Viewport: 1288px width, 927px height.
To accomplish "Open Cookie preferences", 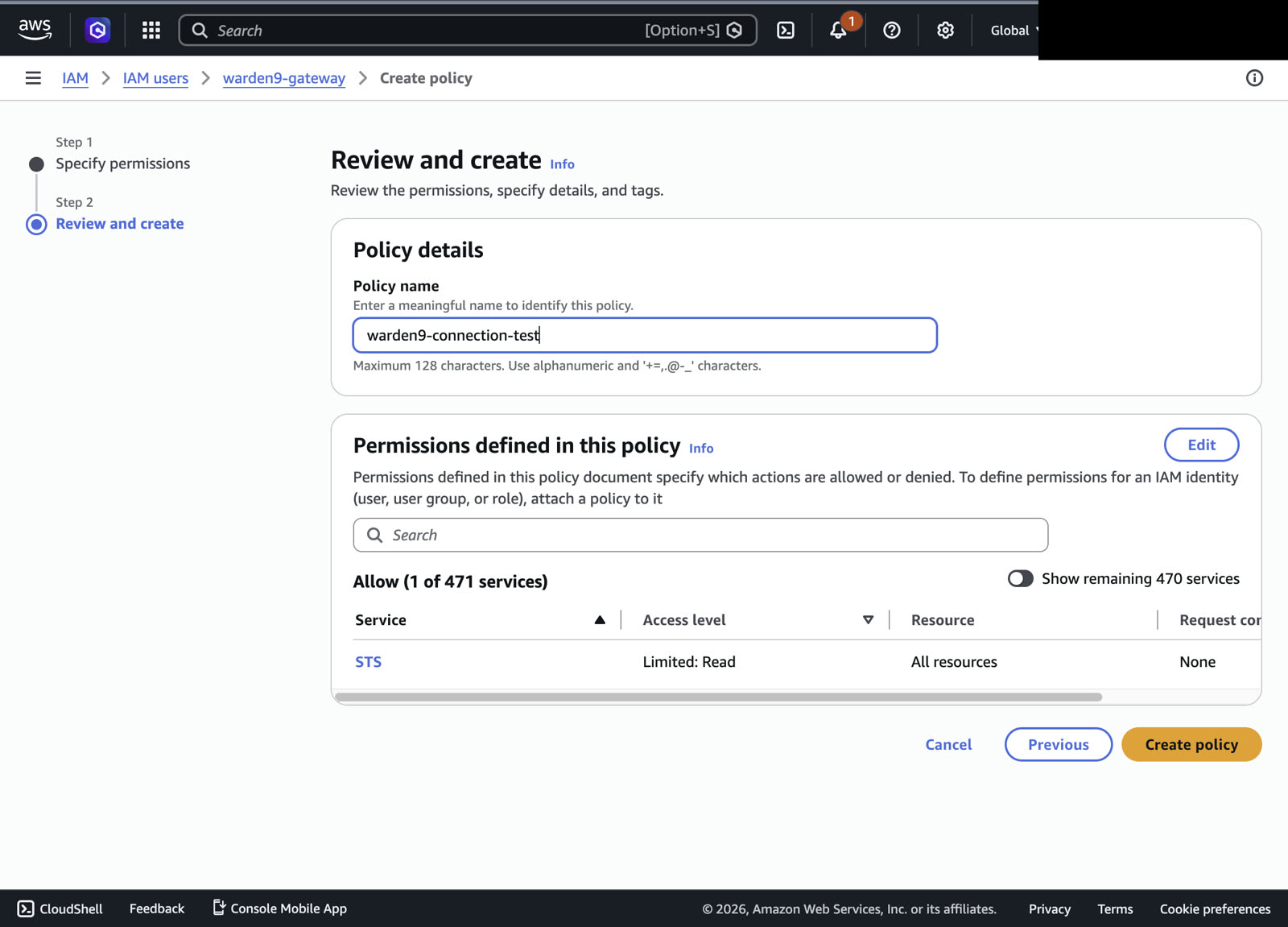I will click(x=1215, y=909).
